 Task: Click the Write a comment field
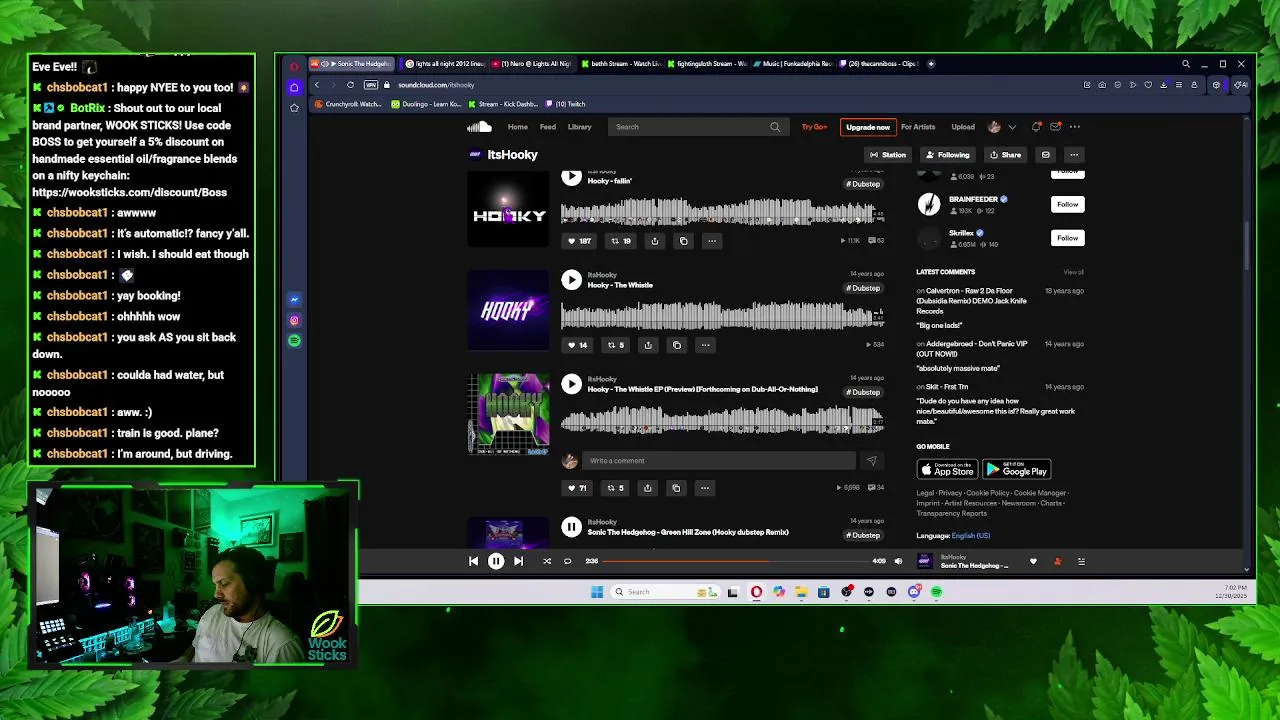[719, 461]
